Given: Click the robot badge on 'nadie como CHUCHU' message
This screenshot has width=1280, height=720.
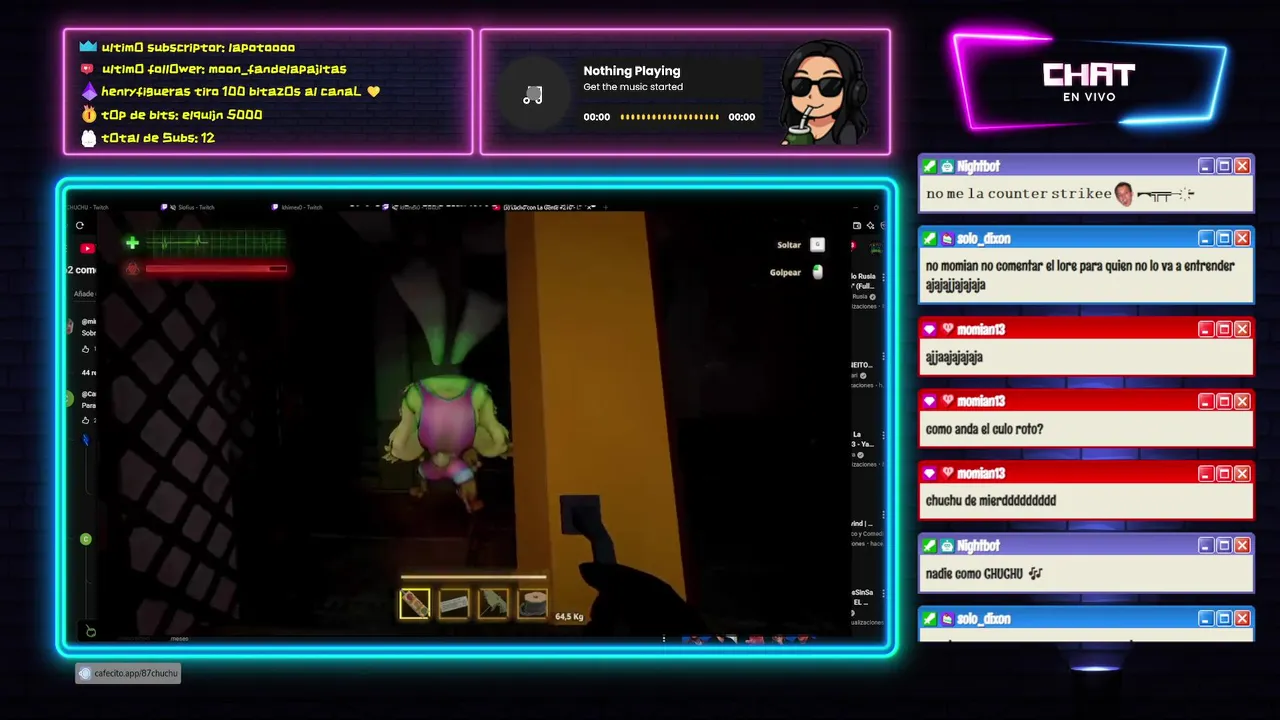Looking at the screenshot, I should 946,546.
